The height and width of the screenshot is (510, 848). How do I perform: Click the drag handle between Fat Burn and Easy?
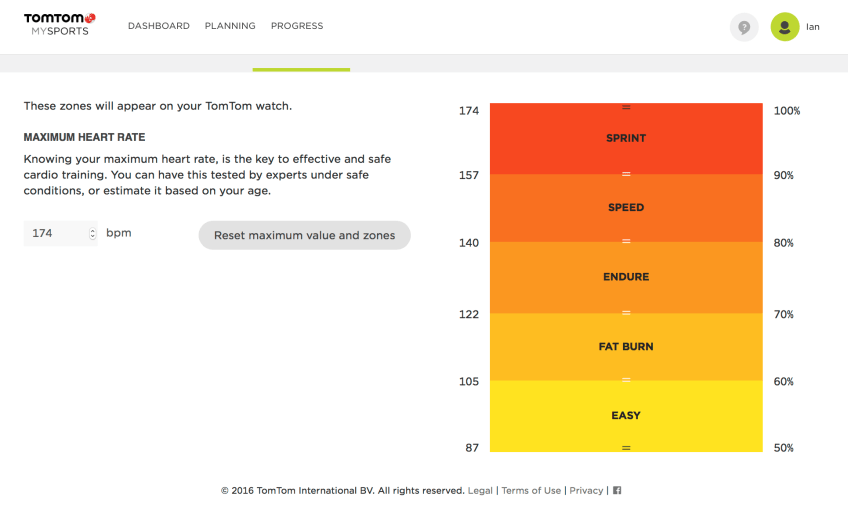pyautogui.click(x=626, y=380)
